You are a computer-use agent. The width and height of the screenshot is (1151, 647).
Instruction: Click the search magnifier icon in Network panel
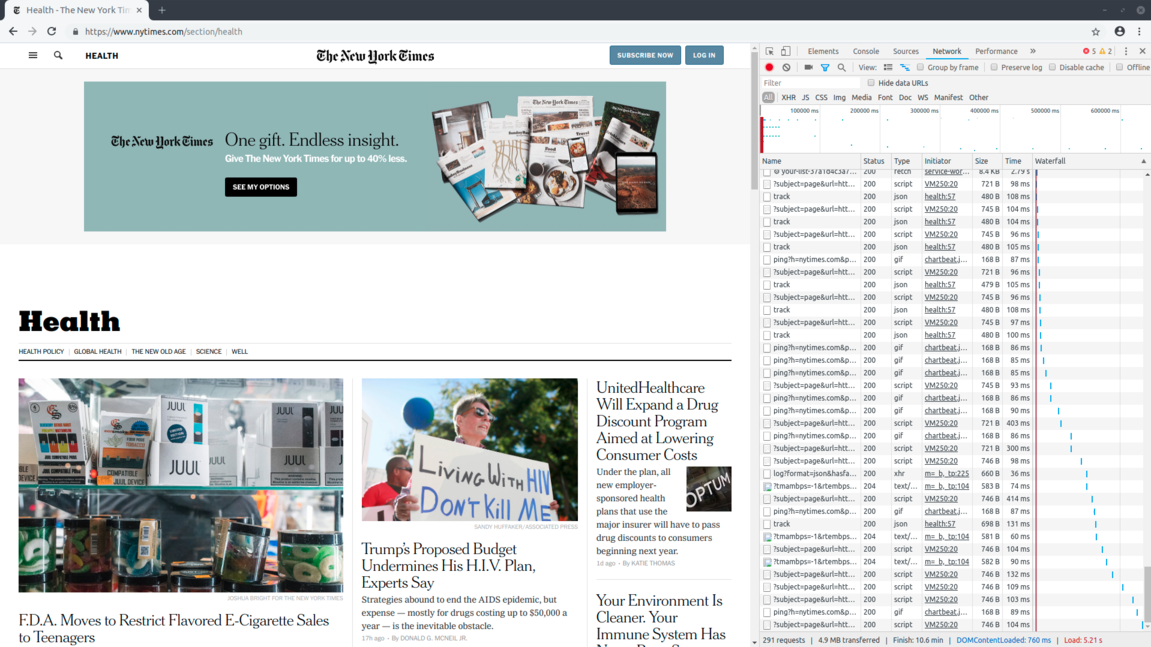tap(841, 66)
